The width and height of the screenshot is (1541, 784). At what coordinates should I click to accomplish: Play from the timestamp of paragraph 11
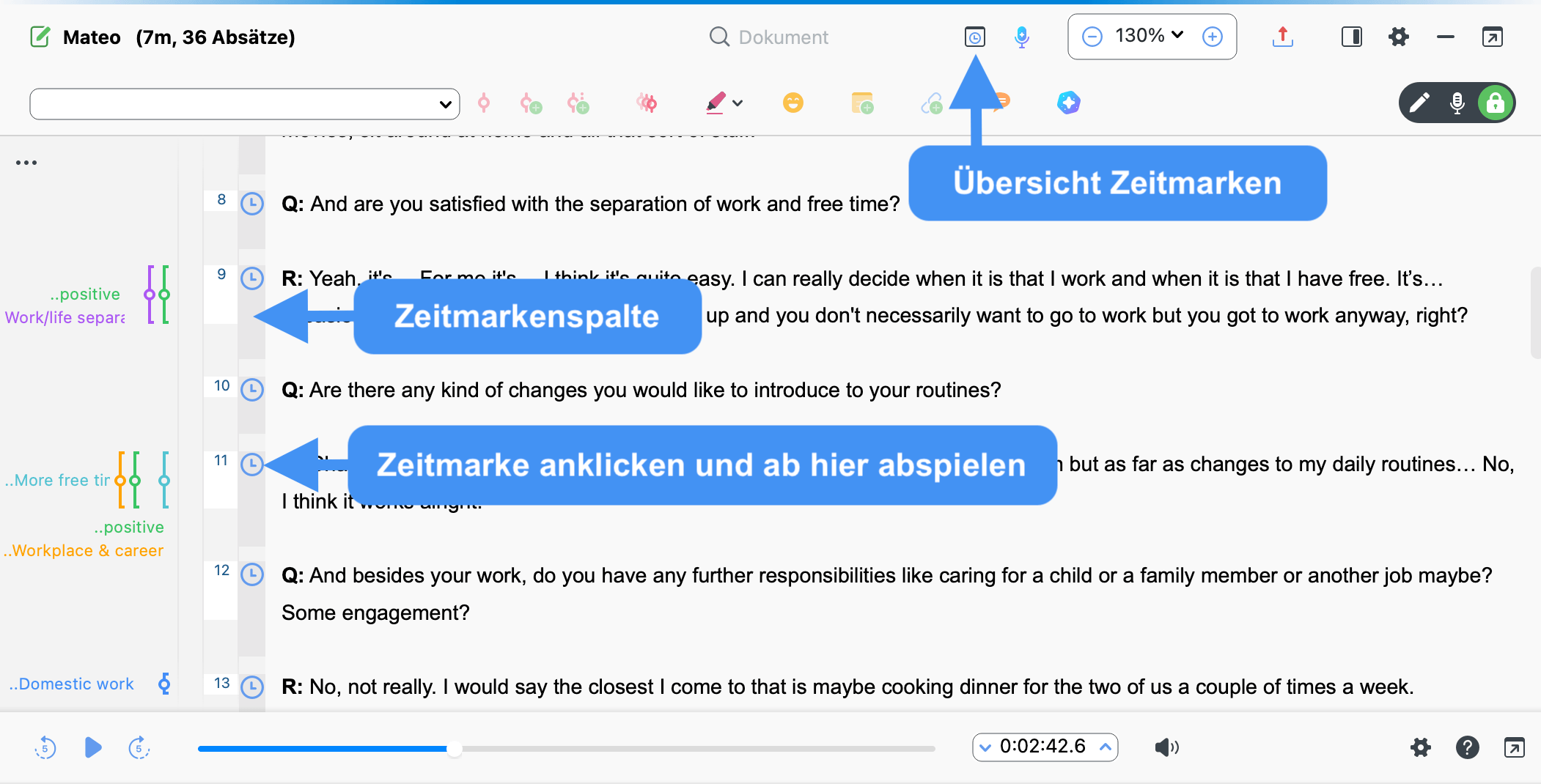point(252,464)
